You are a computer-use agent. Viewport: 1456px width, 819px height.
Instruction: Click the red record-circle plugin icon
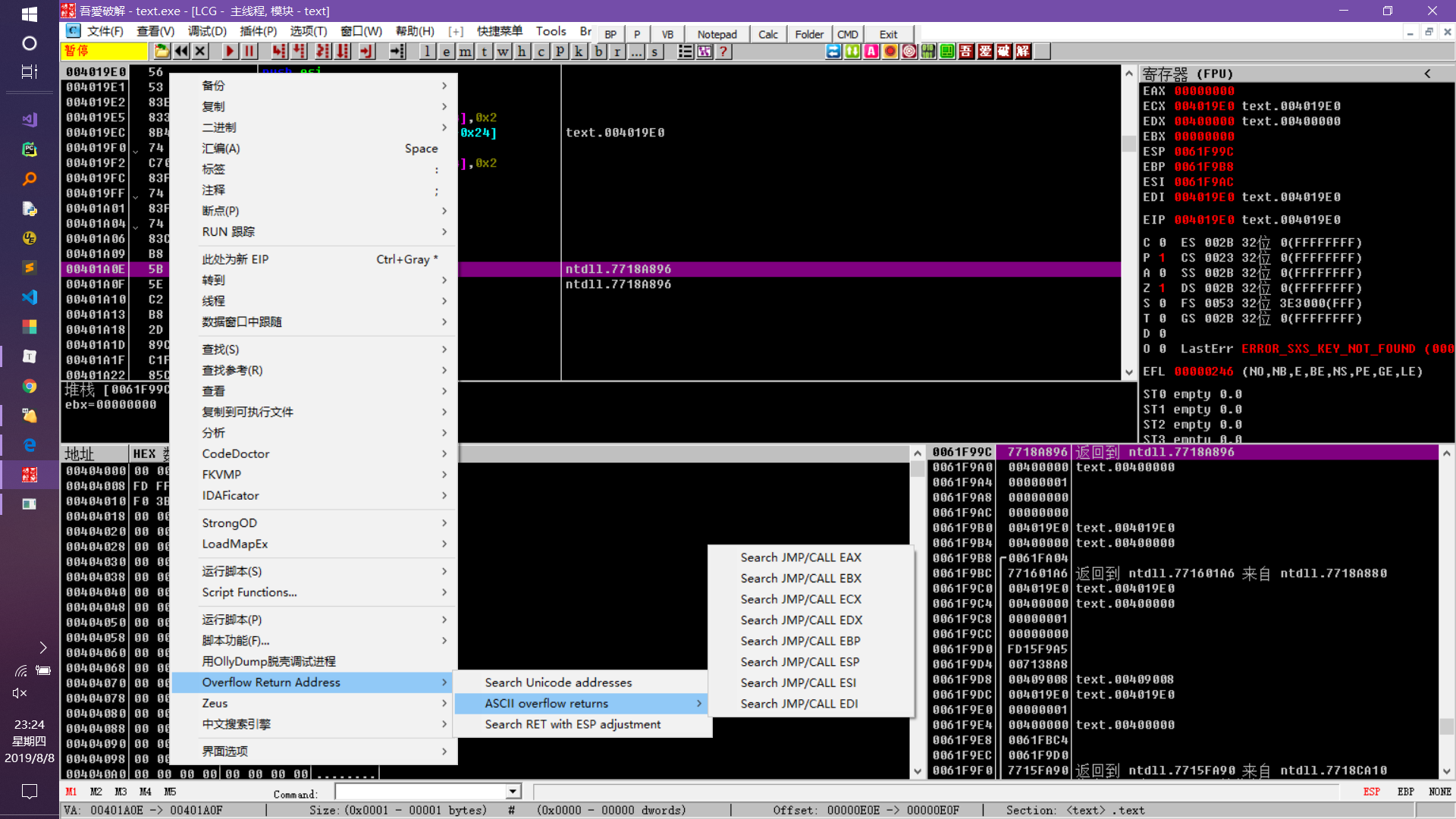[890, 51]
